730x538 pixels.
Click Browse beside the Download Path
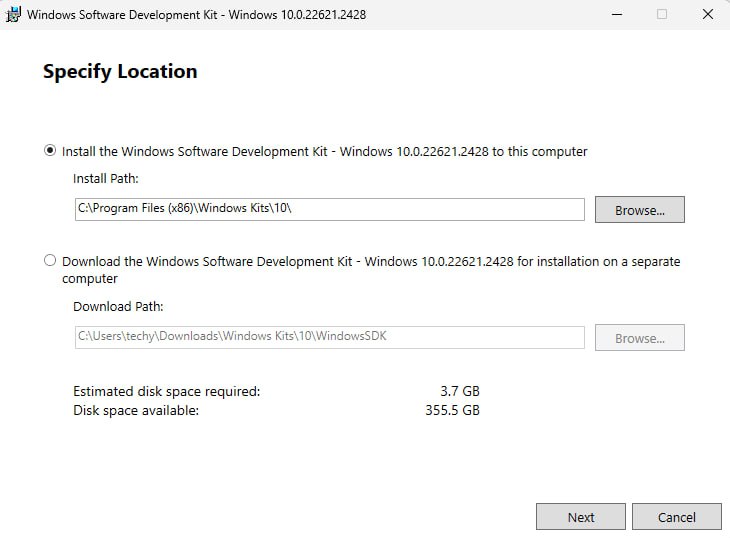tap(639, 338)
